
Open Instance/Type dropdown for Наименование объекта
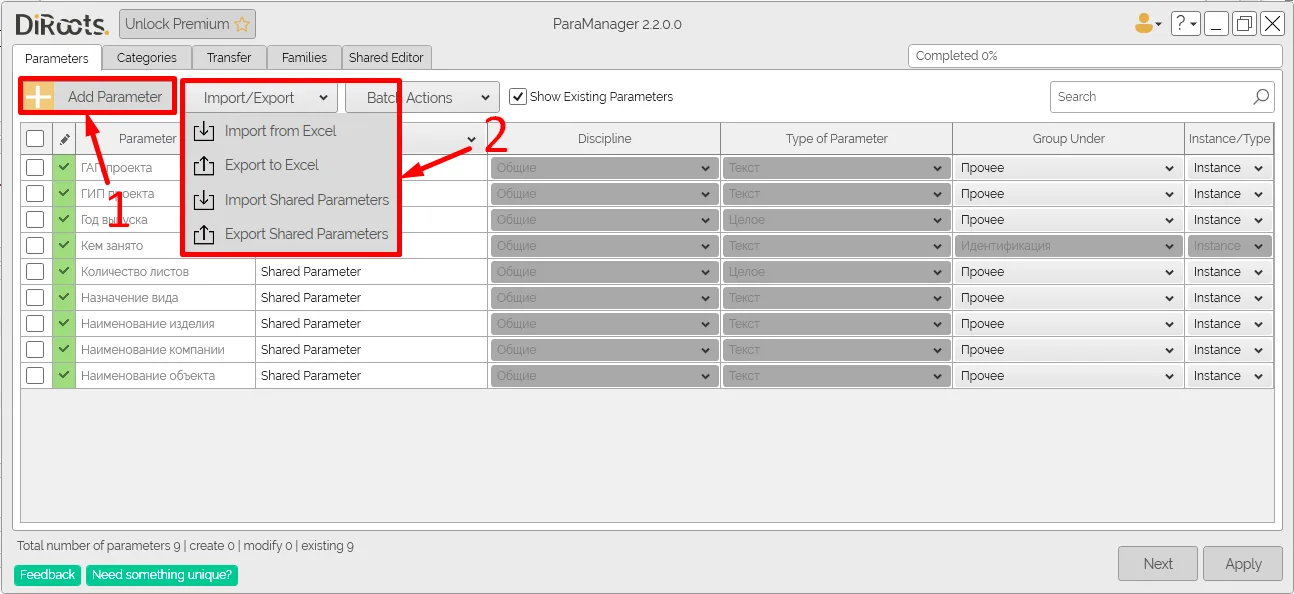pyautogui.click(x=1229, y=376)
